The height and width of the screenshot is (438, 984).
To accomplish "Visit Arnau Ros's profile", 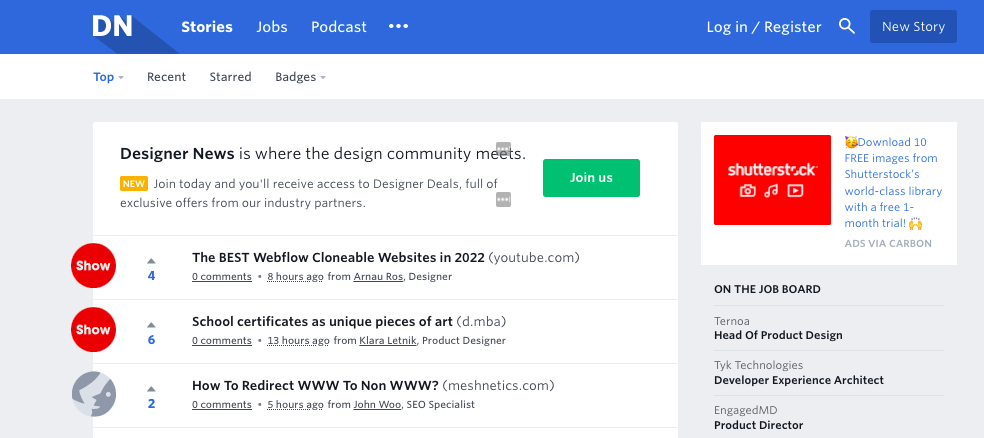I will pos(378,277).
